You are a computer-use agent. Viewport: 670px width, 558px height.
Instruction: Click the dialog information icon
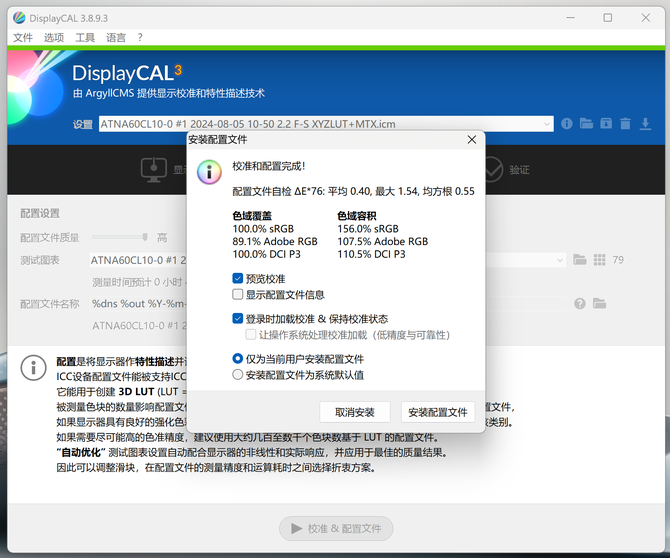pos(209,172)
